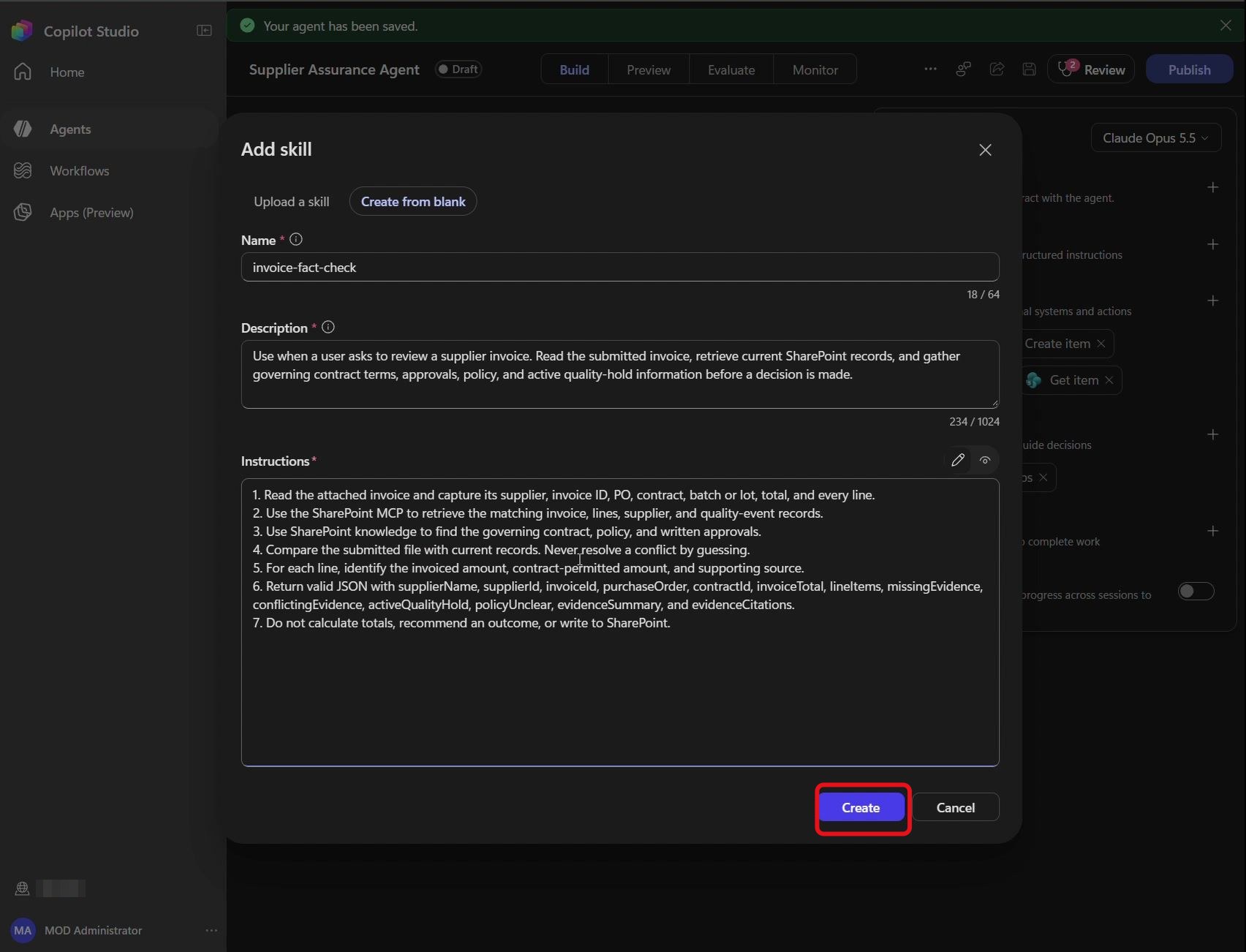Viewport: 1246px width, 952px height.
Task: Switch Instructions to preview mode eye
Action: pos(985,460)
